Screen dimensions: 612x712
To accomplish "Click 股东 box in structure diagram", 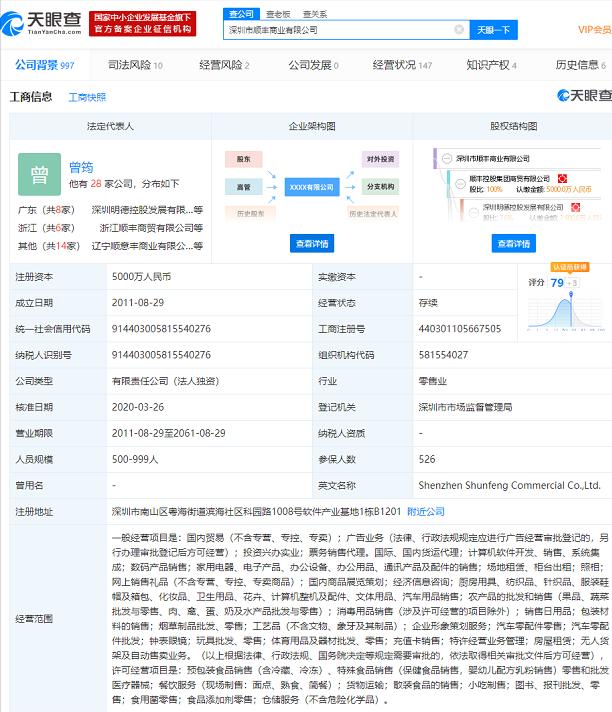I will click(x=244, y=159).
